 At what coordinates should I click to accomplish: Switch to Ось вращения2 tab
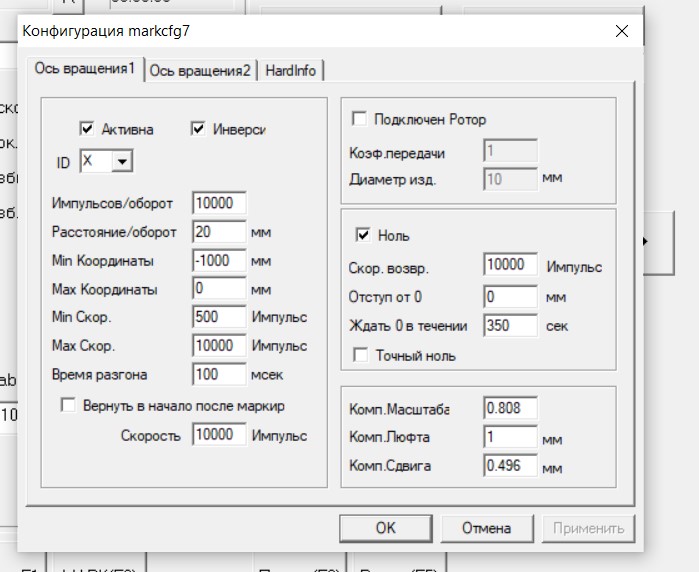[200, 70]
